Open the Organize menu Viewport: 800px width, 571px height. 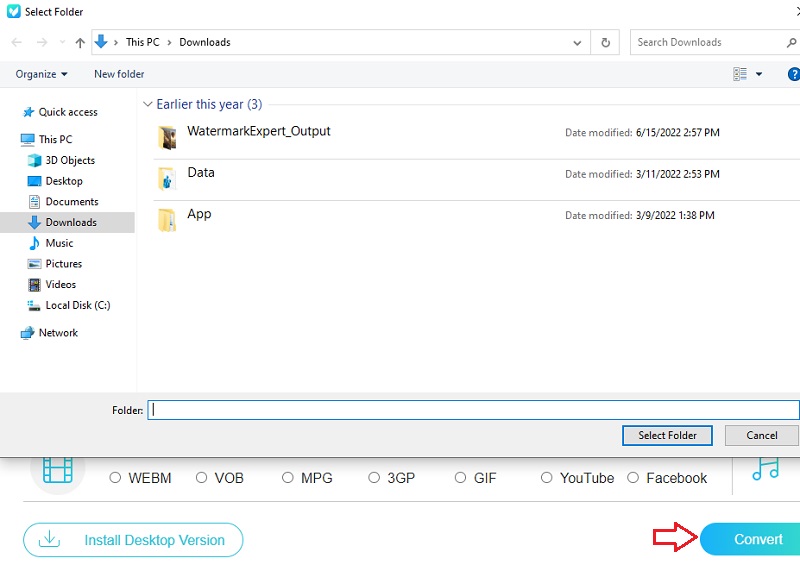tap(41, 74)
